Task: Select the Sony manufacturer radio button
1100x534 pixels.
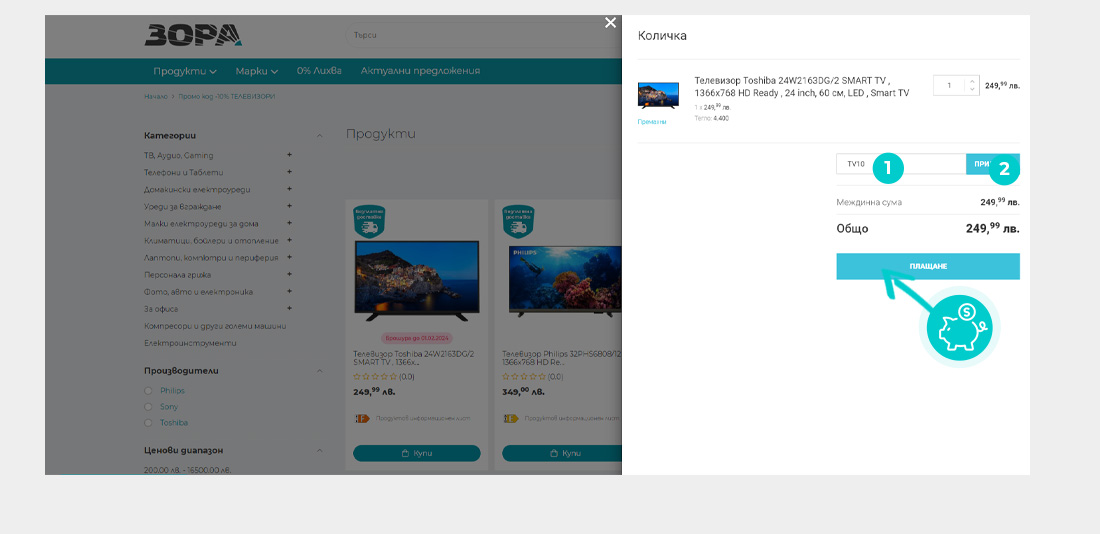Action: tap(148, 407)
